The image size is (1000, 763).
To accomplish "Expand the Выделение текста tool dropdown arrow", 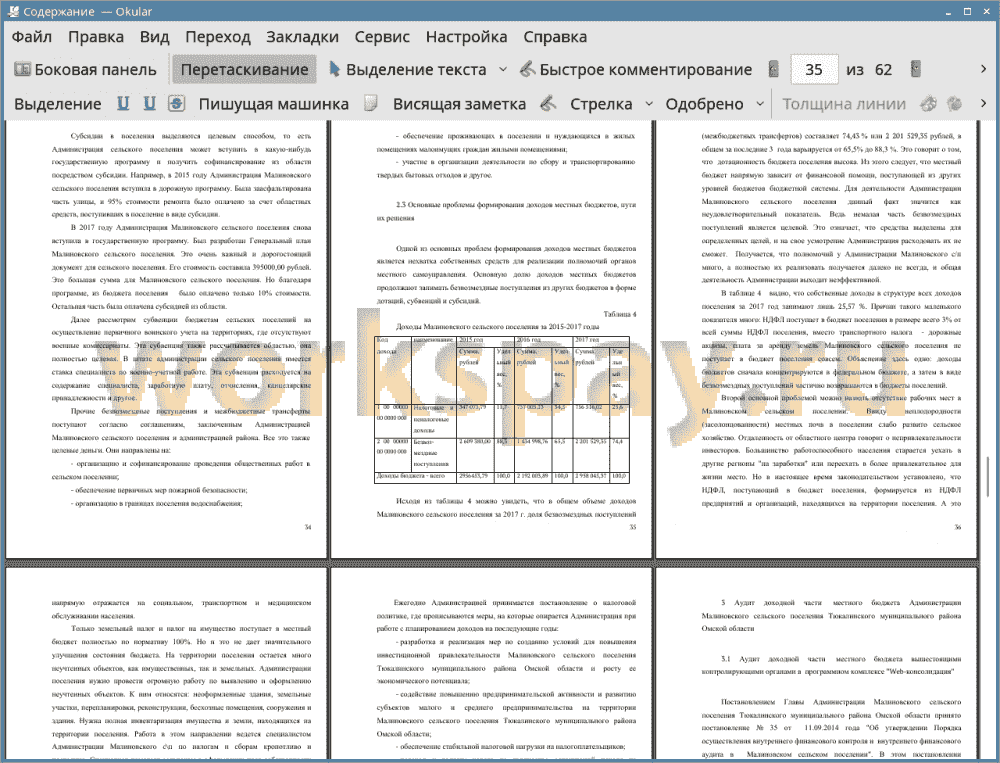I will [503, 70].
